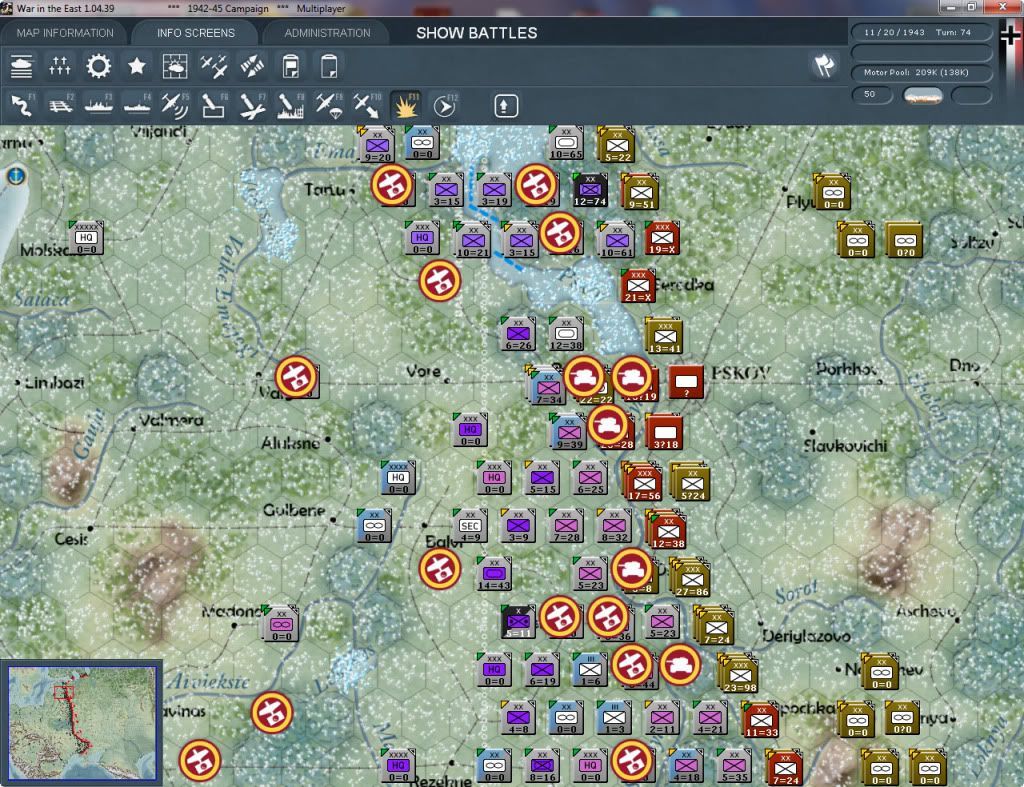Select the 6=26 infantry unit counter
Viewport: 1024px width, 787px height.
point(519,334)
